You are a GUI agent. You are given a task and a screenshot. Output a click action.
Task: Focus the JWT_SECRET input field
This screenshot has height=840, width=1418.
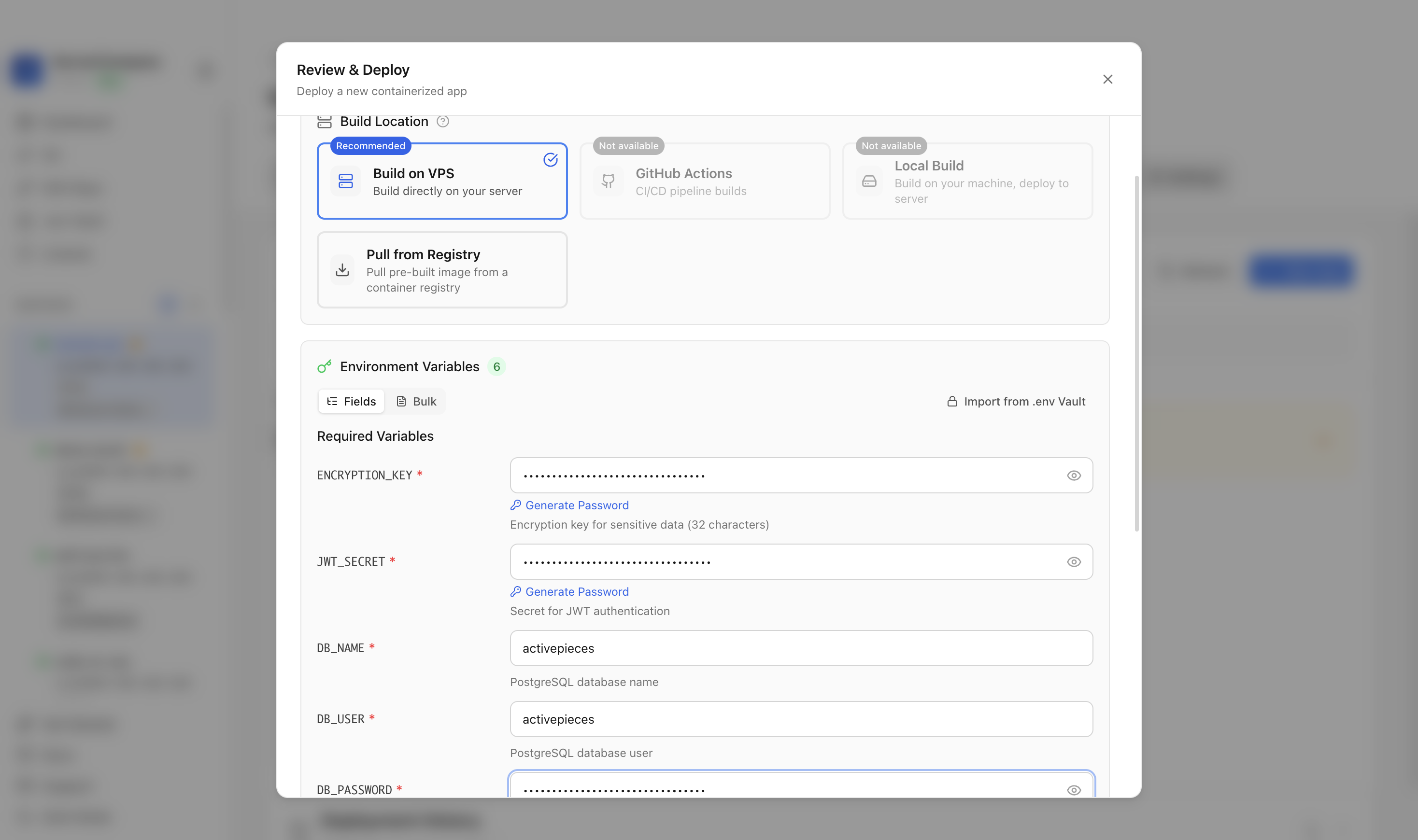[x=801, y=562]
